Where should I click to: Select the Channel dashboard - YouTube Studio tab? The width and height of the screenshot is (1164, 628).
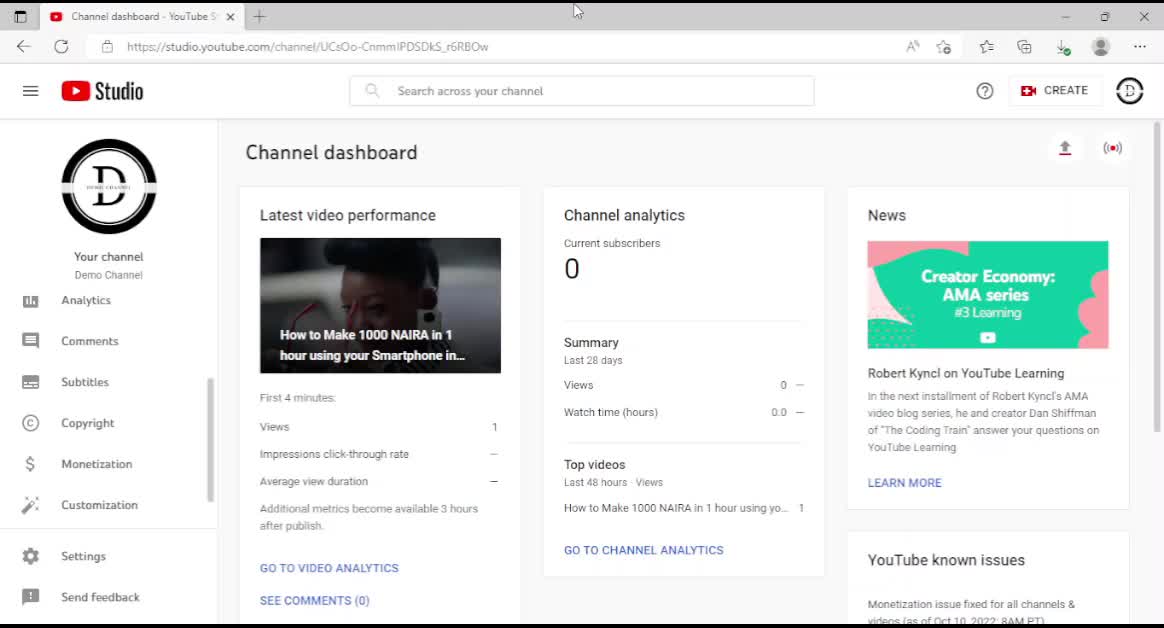pos(140,16)
